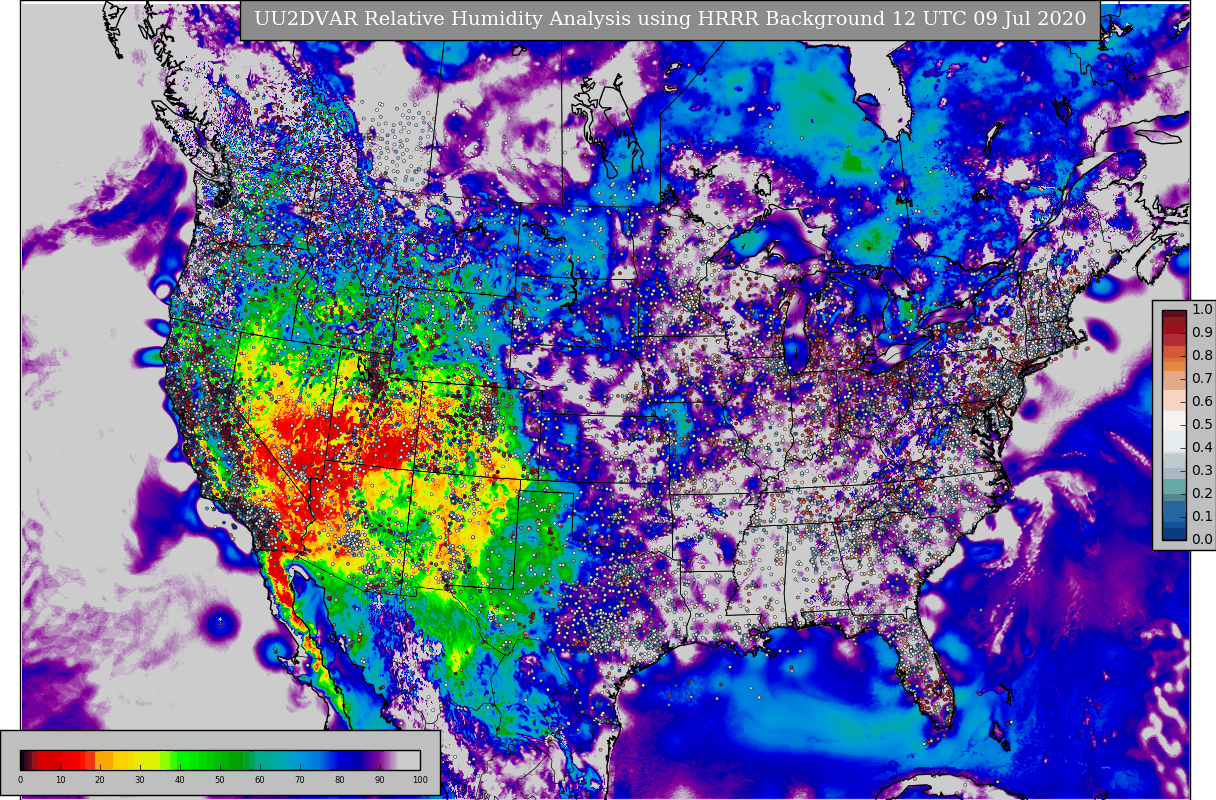Image resolution: width=1216 pixels, height=800 pixels.
Task: Click the 40 tick label on humidity scale
Action: (x=180, y=780)
